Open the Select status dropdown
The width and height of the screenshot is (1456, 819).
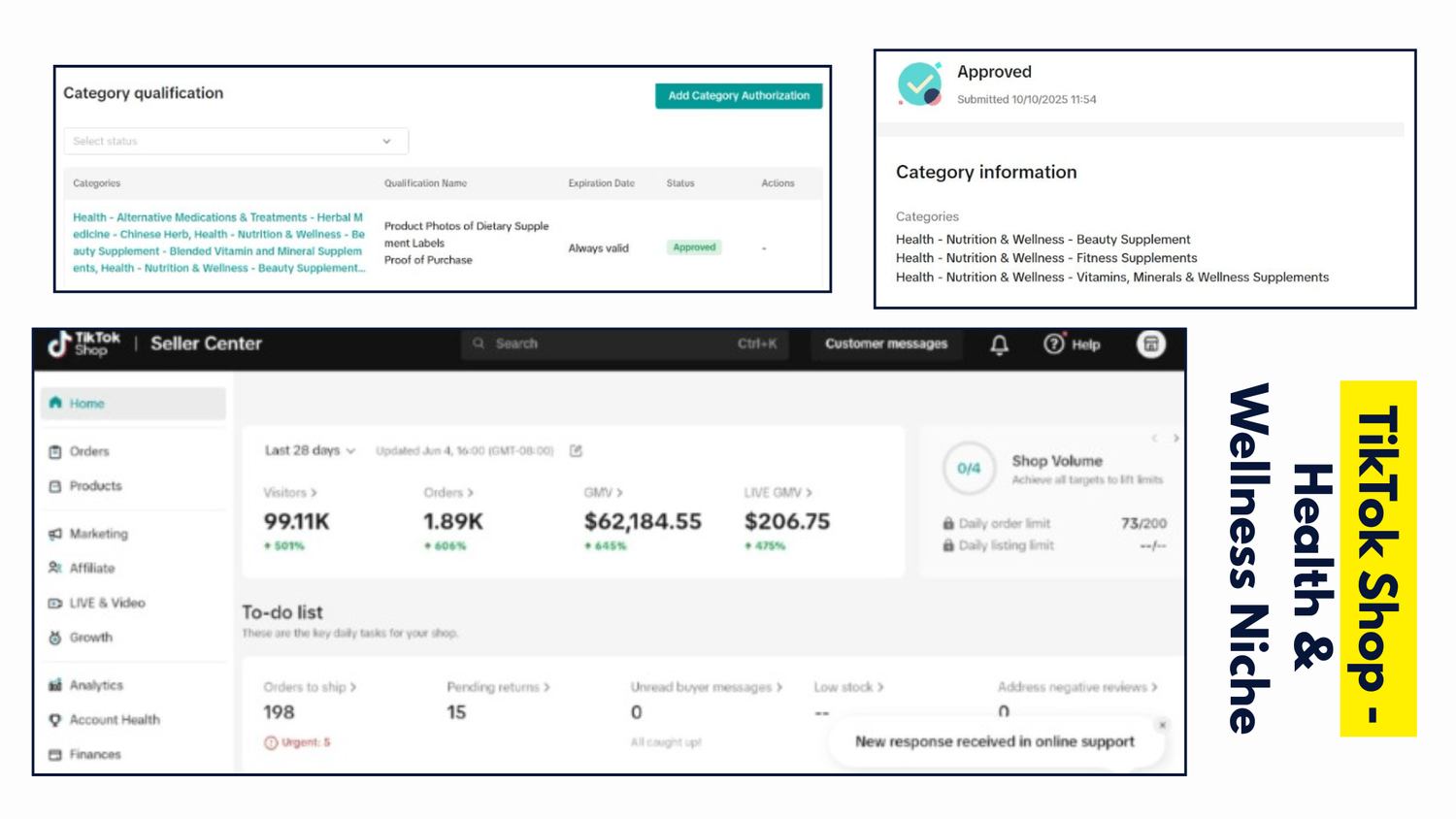[236, 141]
